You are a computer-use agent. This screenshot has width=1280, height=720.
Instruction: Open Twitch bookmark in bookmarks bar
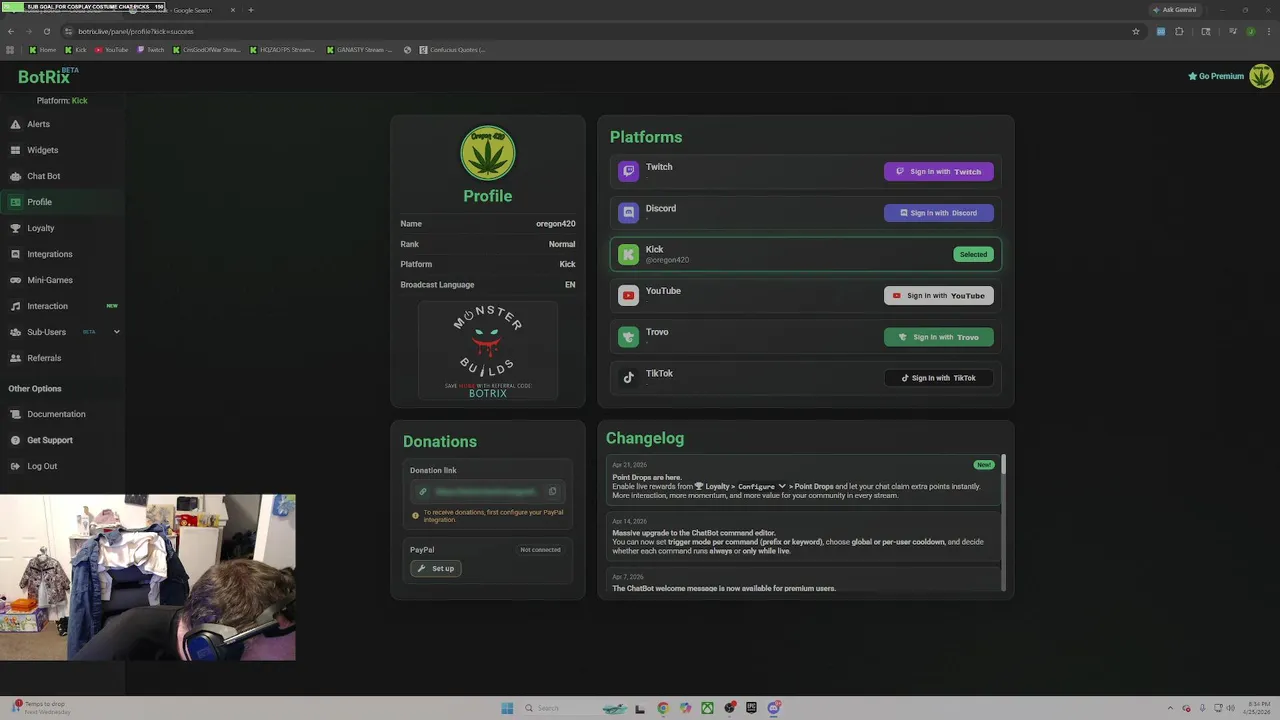tap(150, 50)
